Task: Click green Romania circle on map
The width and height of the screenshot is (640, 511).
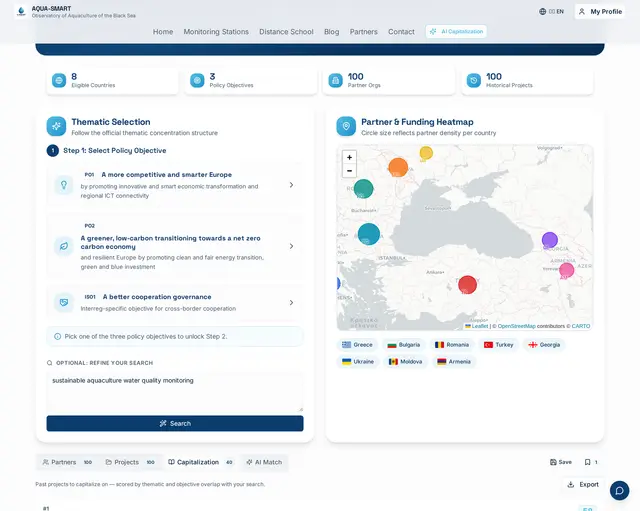Action: [x=363, y=189]
